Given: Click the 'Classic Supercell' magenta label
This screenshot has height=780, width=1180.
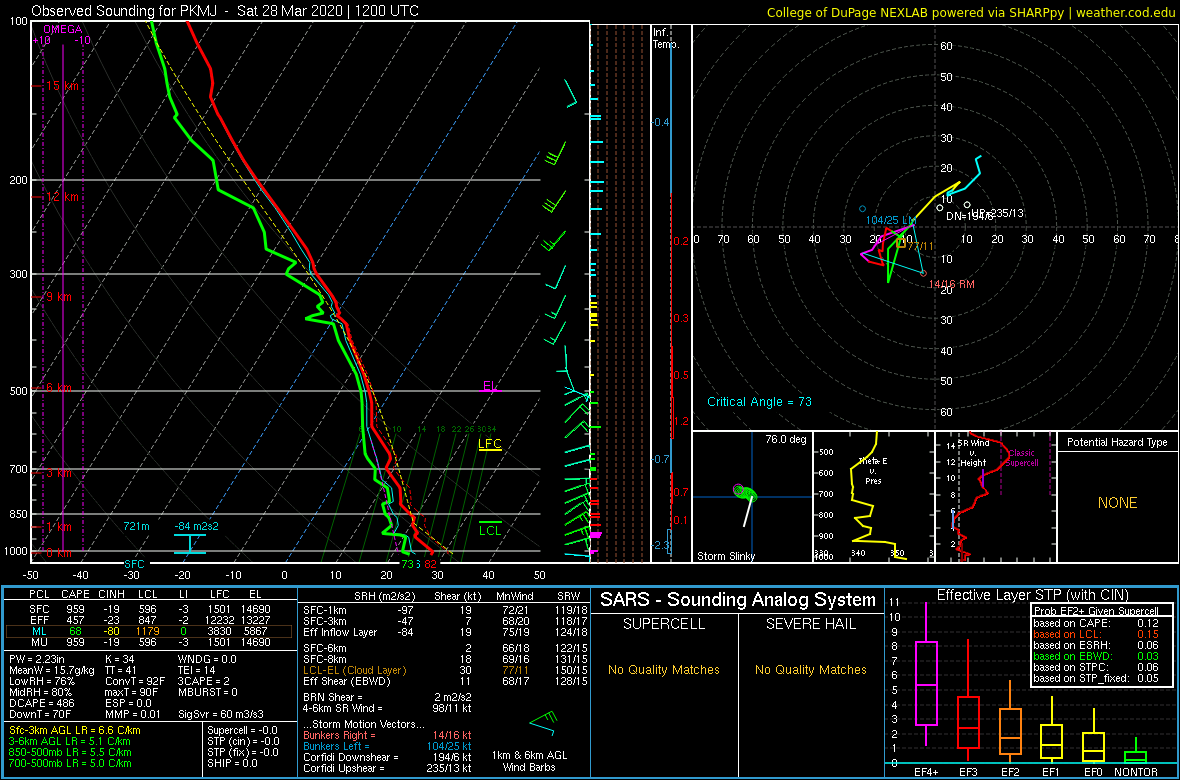Looking at the screenshot, I should tap(1022, 459).
